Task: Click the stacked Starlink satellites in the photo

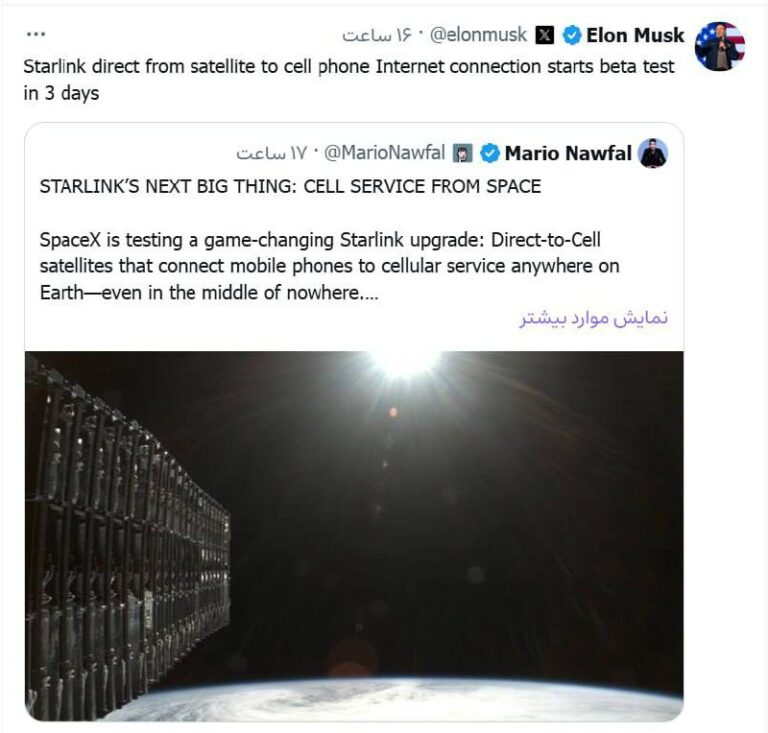Action: point(120,540)
